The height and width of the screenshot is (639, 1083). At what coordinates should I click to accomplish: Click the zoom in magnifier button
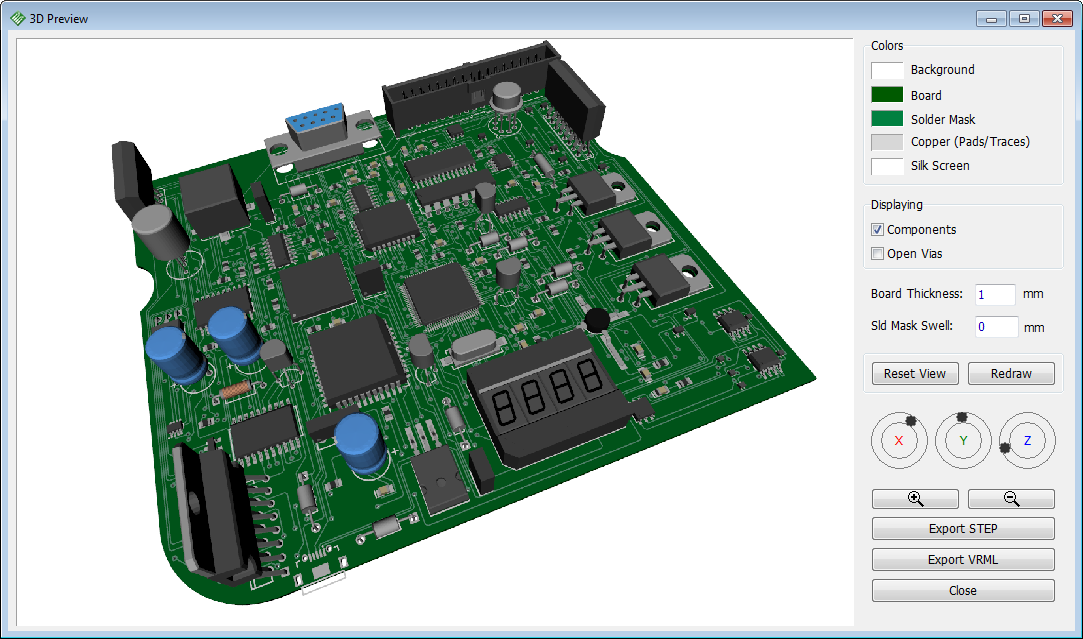(915, 499)
